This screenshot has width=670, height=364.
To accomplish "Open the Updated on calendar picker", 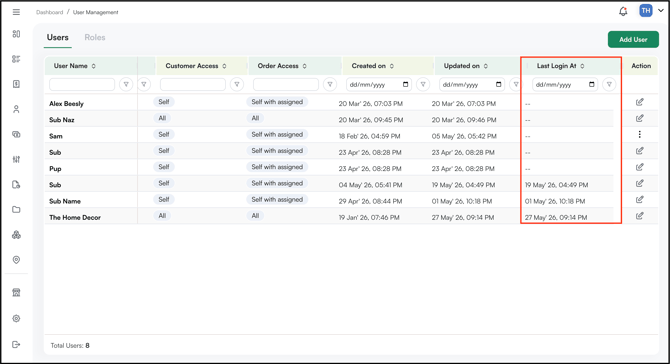I will click(499, 84).
